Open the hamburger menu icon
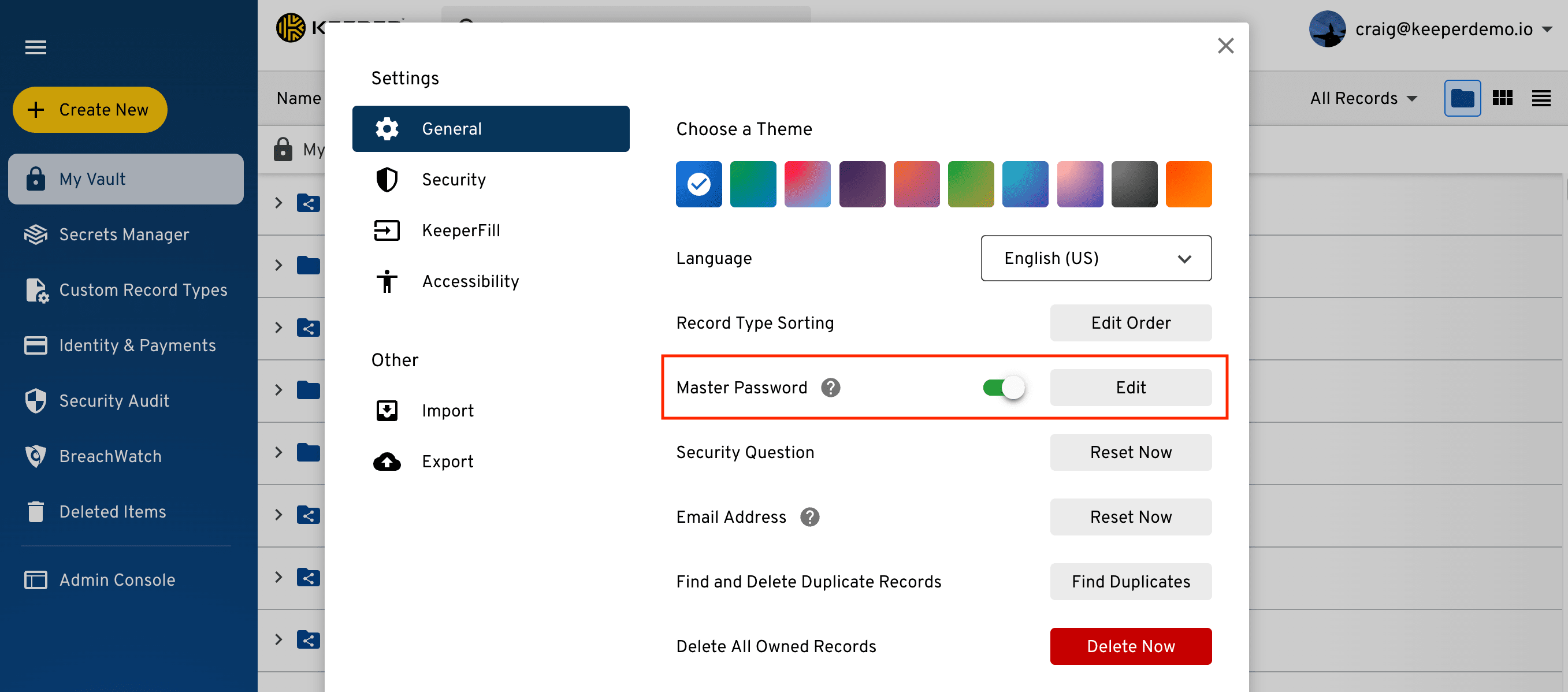 pyautogui.click(x=35, y=47)
